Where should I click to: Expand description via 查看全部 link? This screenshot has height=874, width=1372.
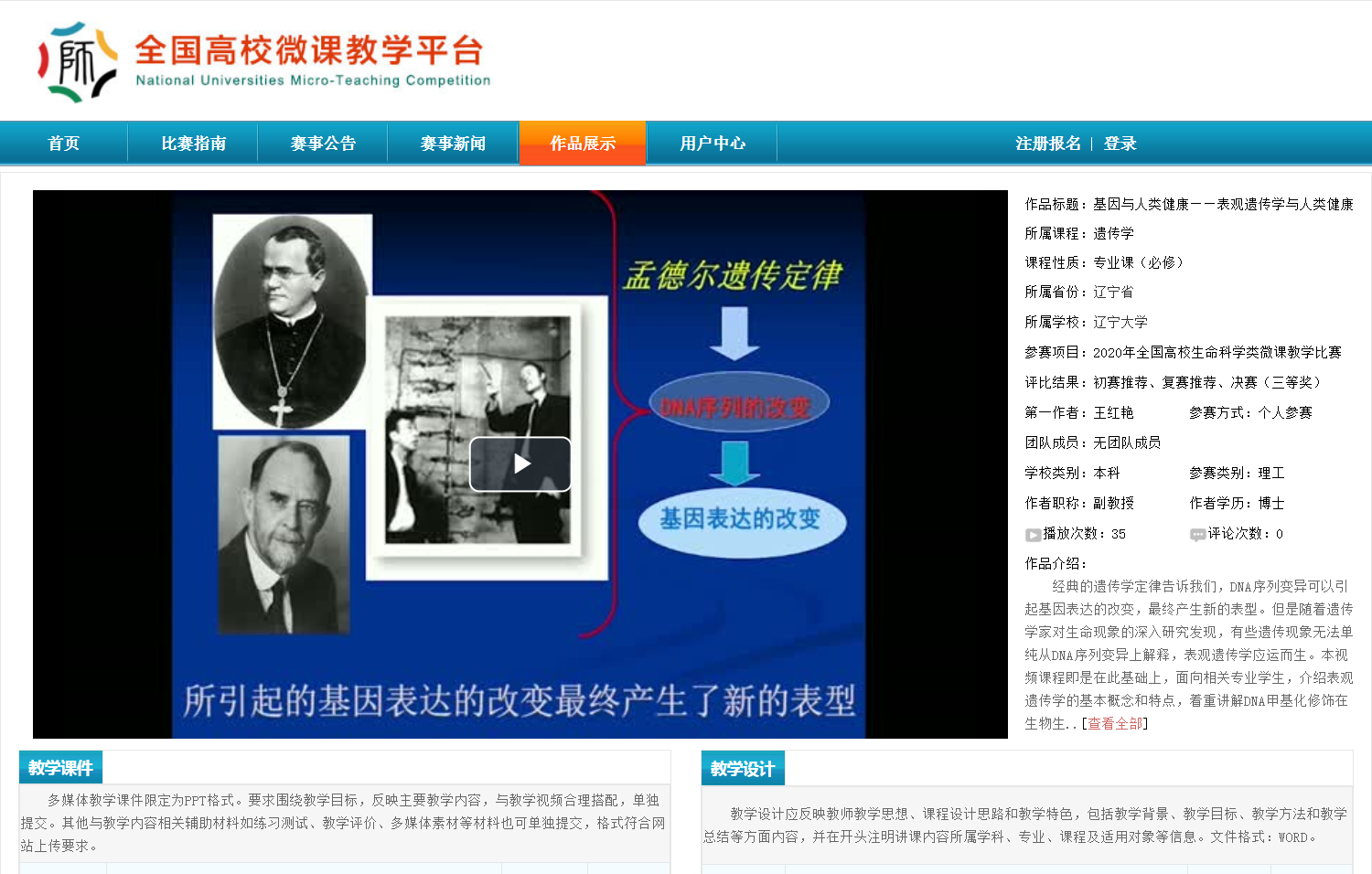pos(1115,724)
